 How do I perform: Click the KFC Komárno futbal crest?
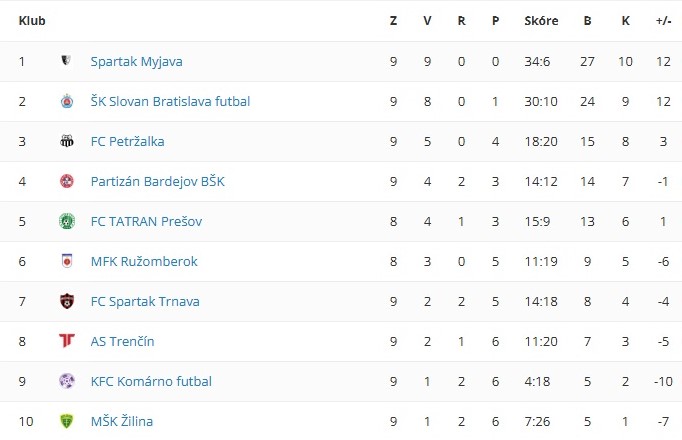click(x=66, y=381)
